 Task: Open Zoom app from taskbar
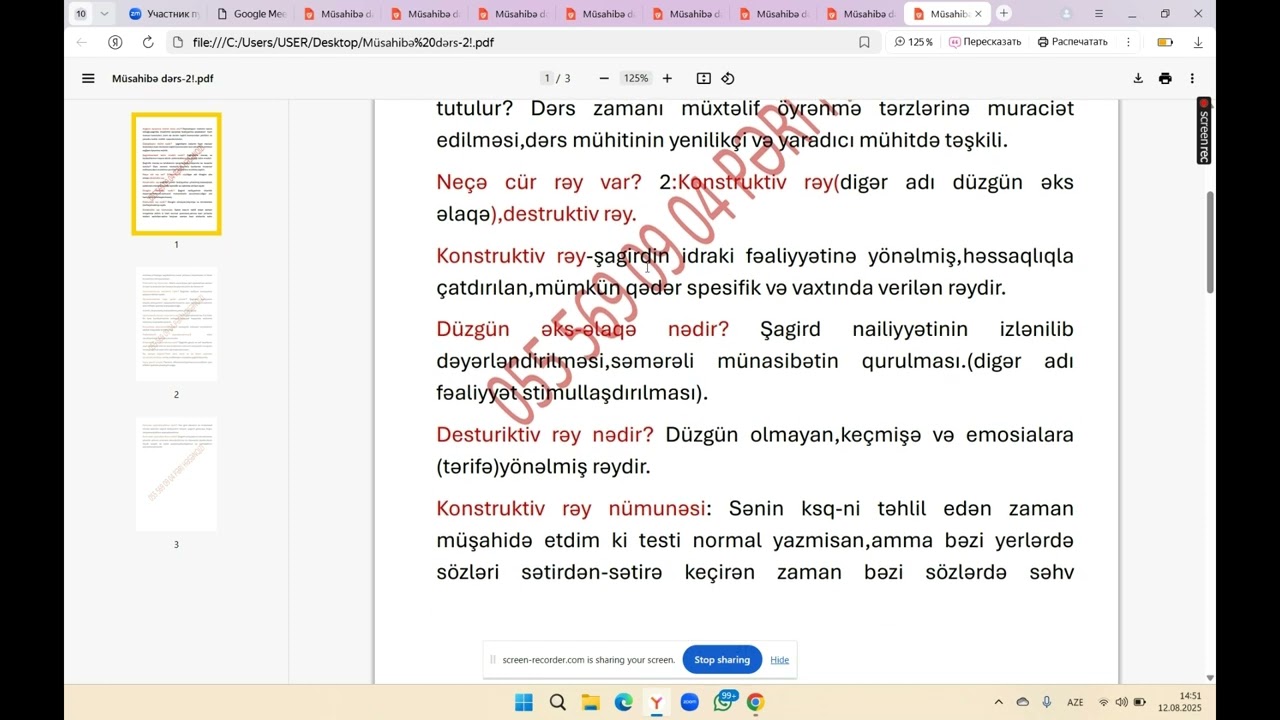pos(689,702)
